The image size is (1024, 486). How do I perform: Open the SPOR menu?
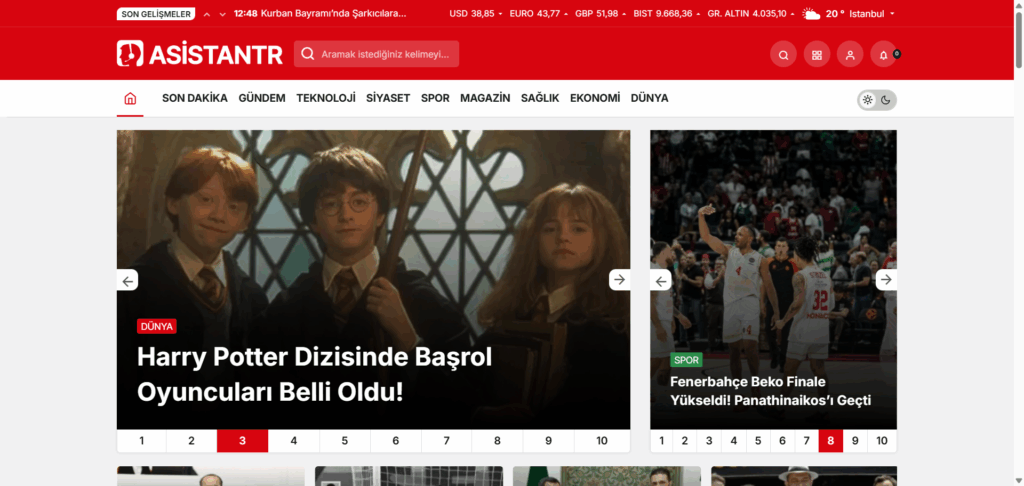[435, 98]
